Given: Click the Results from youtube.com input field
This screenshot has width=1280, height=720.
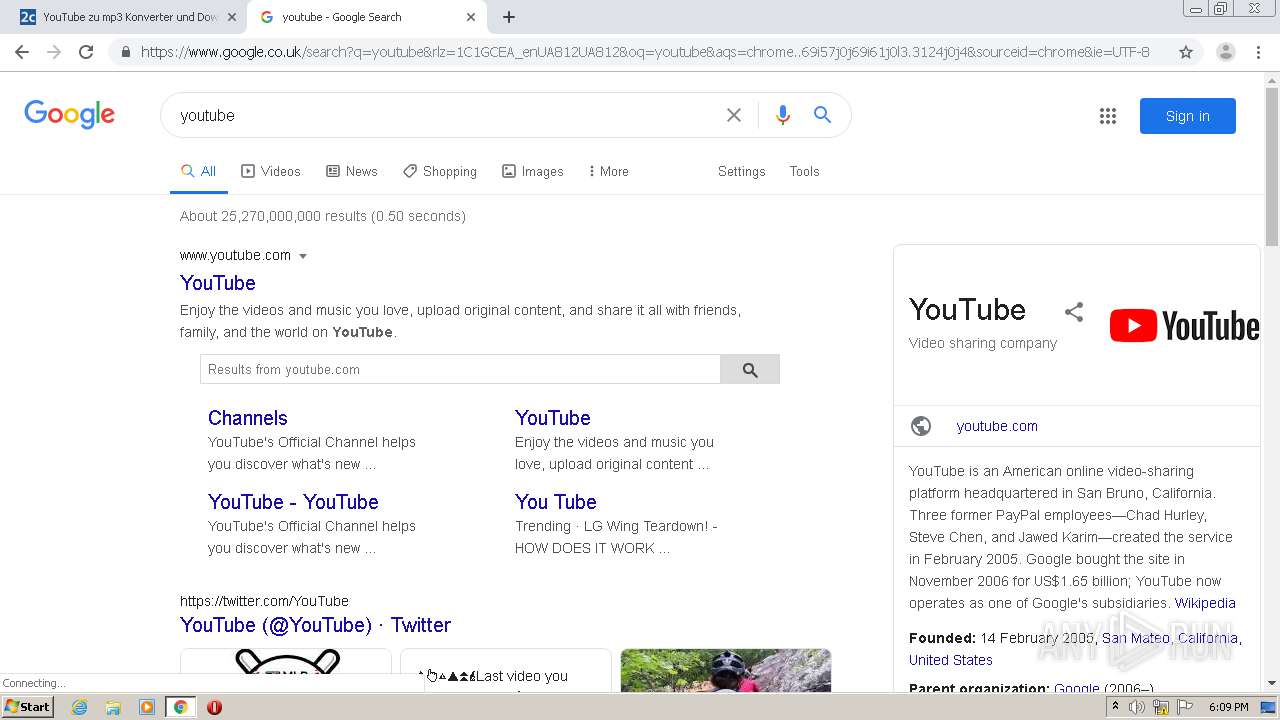Looking at the screenshot, I should (x=460, y=370).
